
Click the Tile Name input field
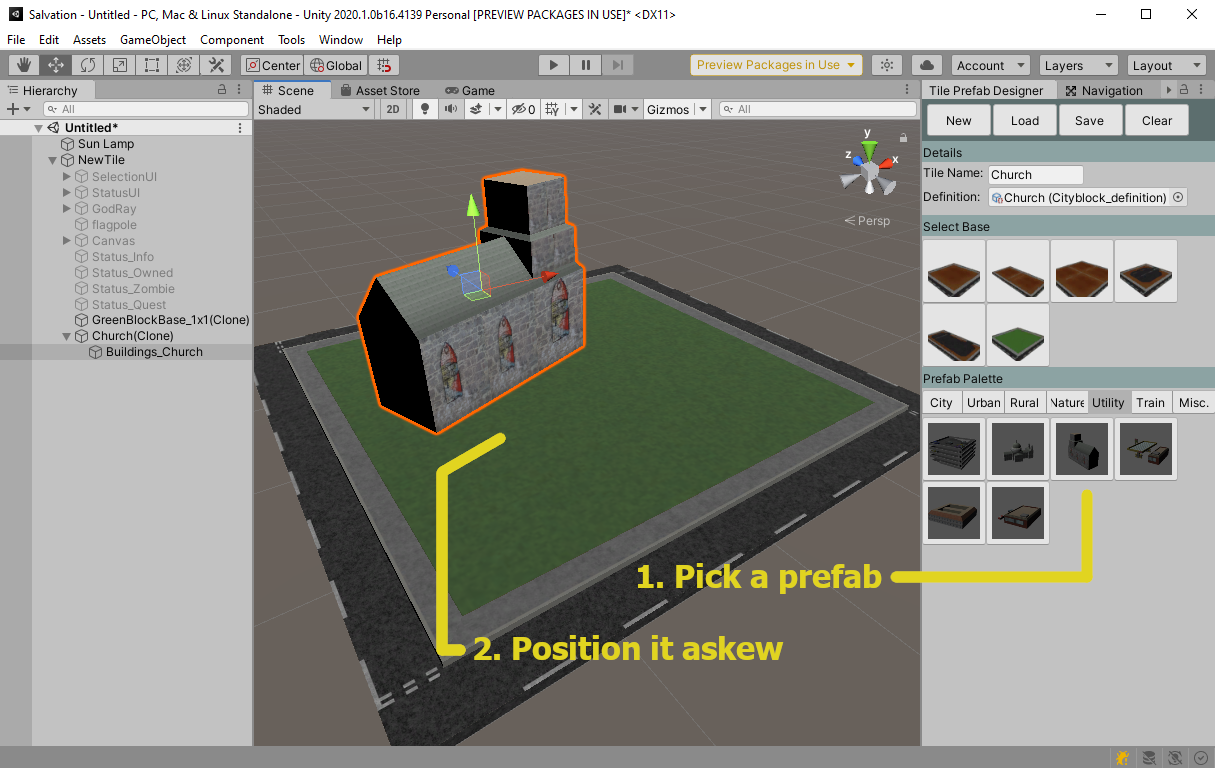(x=1035, y=175)
